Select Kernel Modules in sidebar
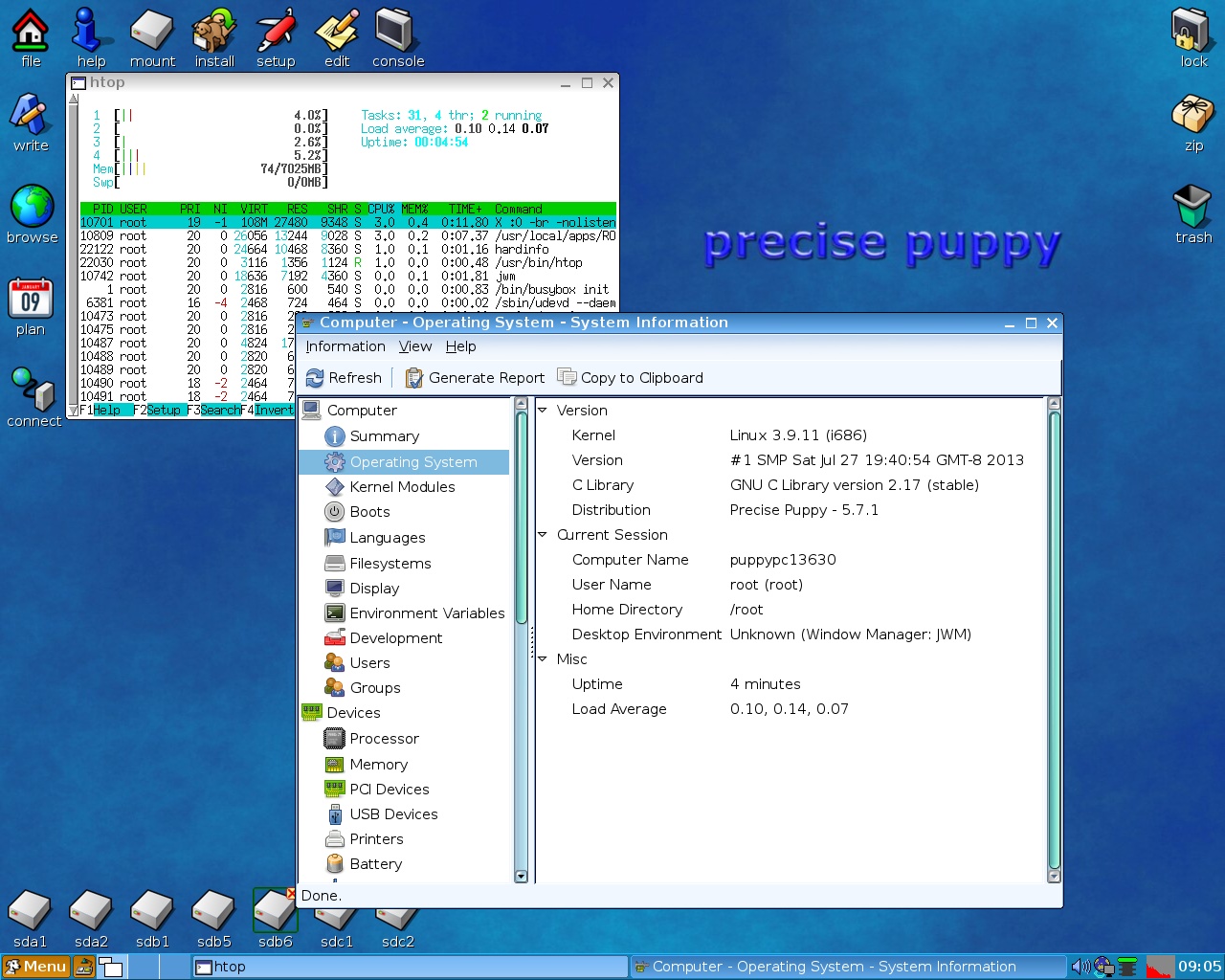The height and width of the screenshot is (980, 1225). pyautogui.click(x=402, y=487)
